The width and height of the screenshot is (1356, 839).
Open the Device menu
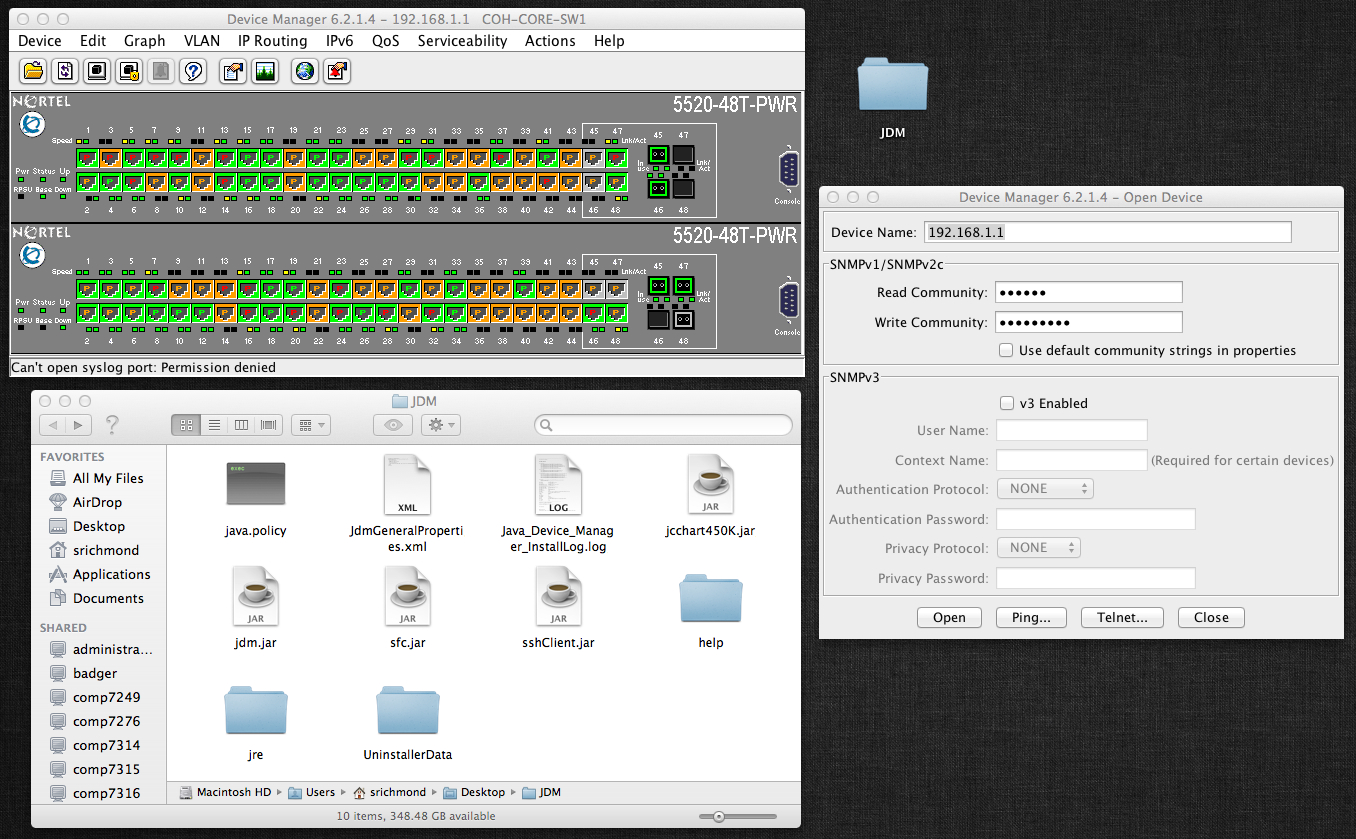[x=40, y=41]
